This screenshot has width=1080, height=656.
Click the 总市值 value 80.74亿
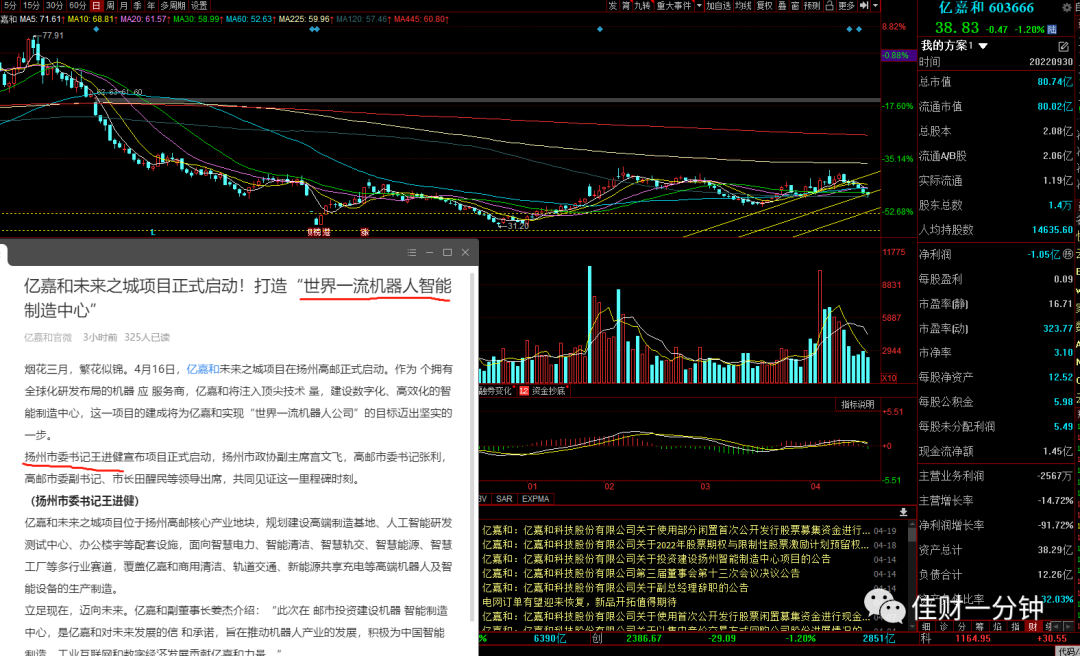(x=1055, y=81)
